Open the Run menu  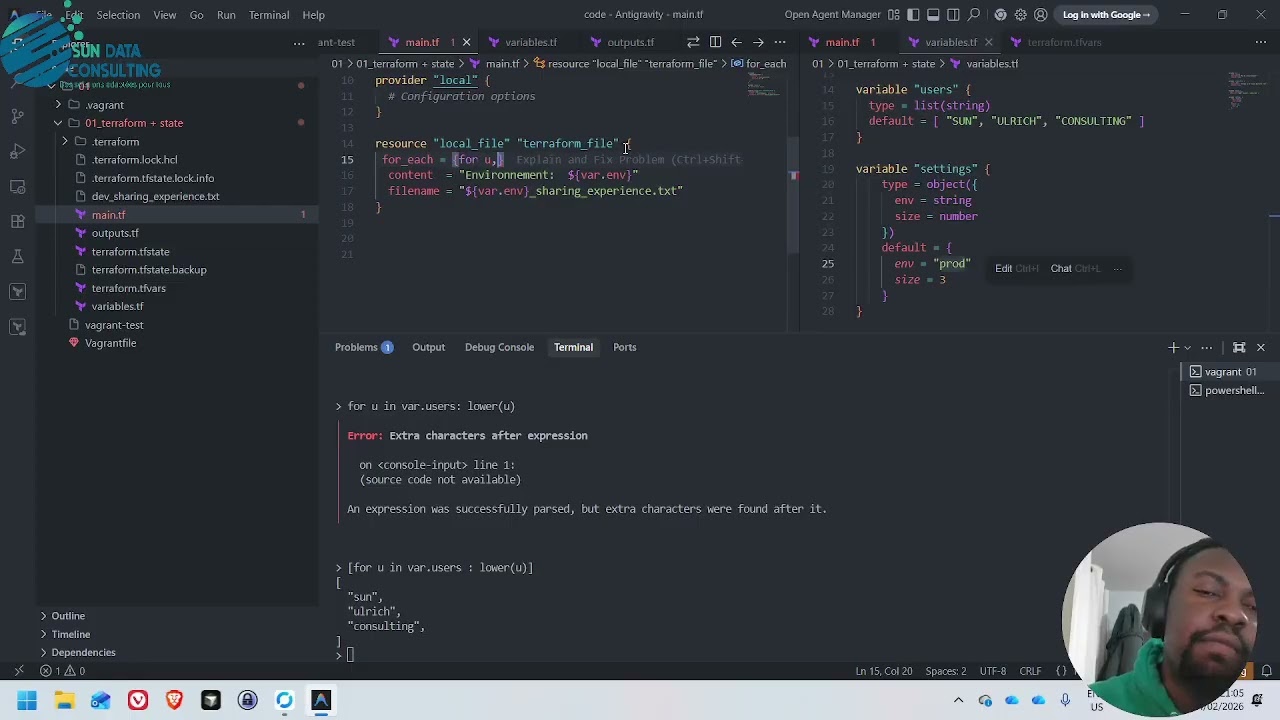pyautogui.click(x=226, y=15)
